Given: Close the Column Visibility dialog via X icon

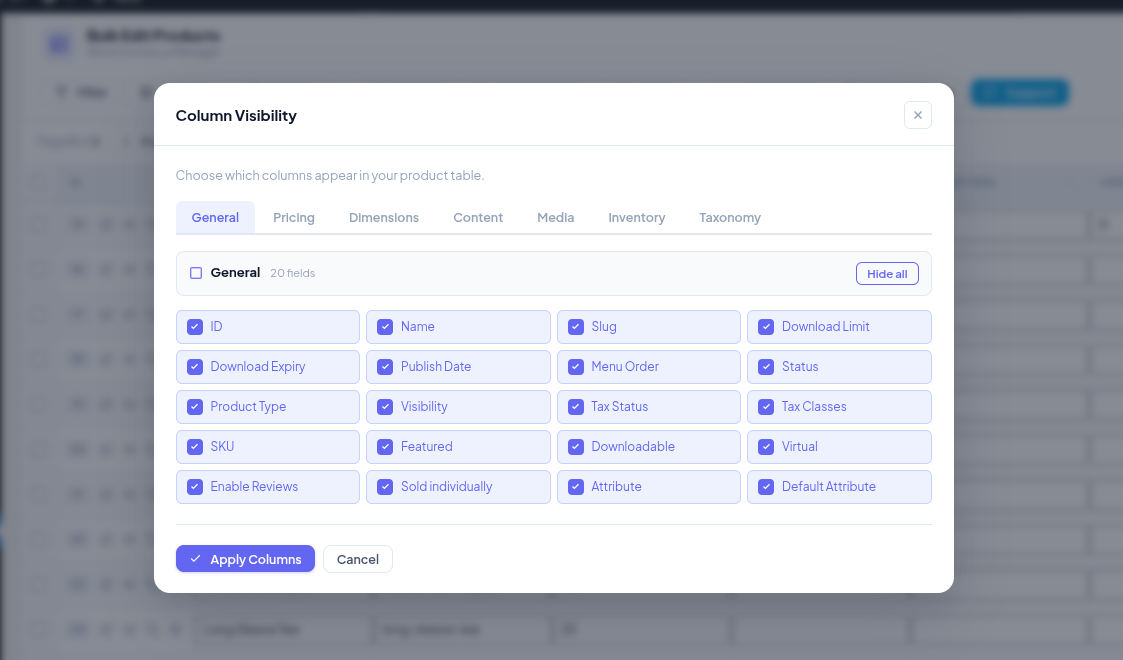Looking at the screenshot, I should tap(917, 115).
